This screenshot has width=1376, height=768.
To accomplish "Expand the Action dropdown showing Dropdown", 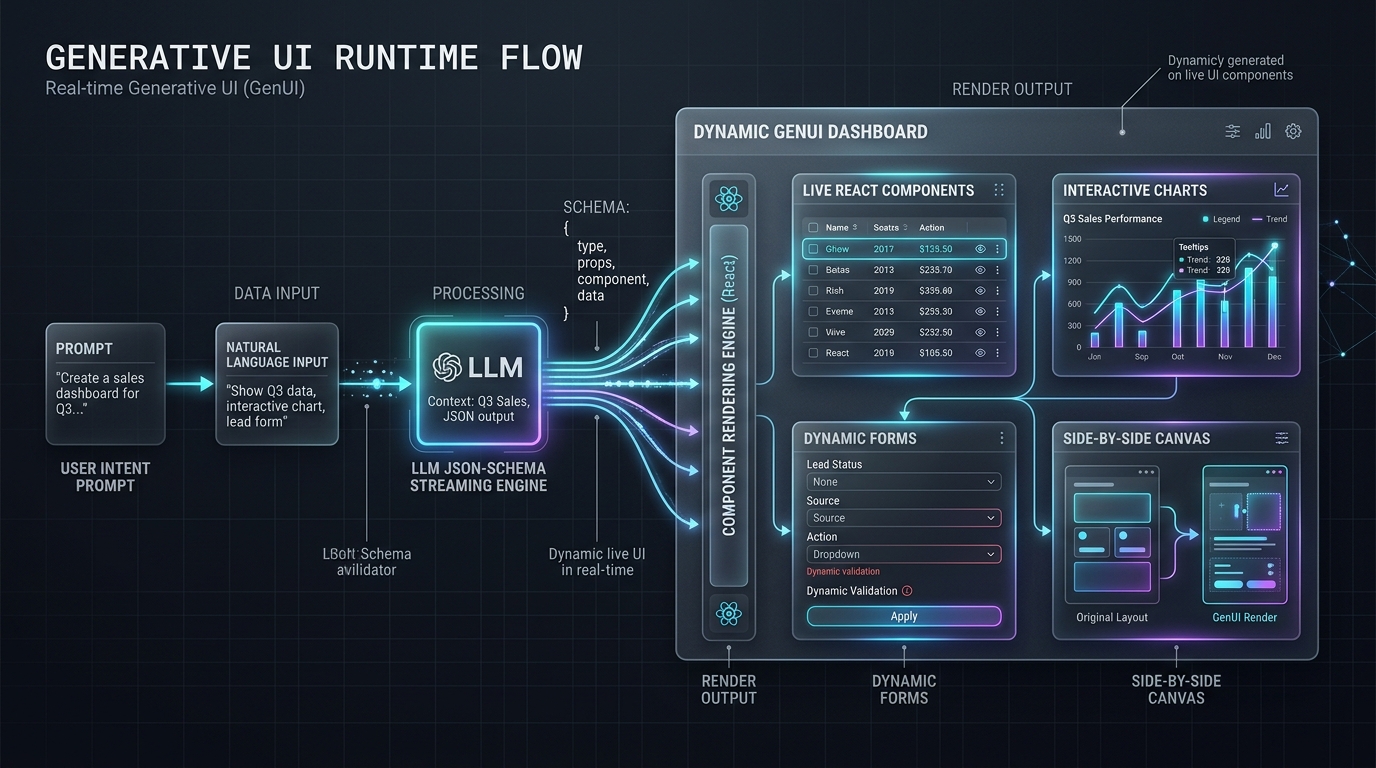I will pos(904,554).
